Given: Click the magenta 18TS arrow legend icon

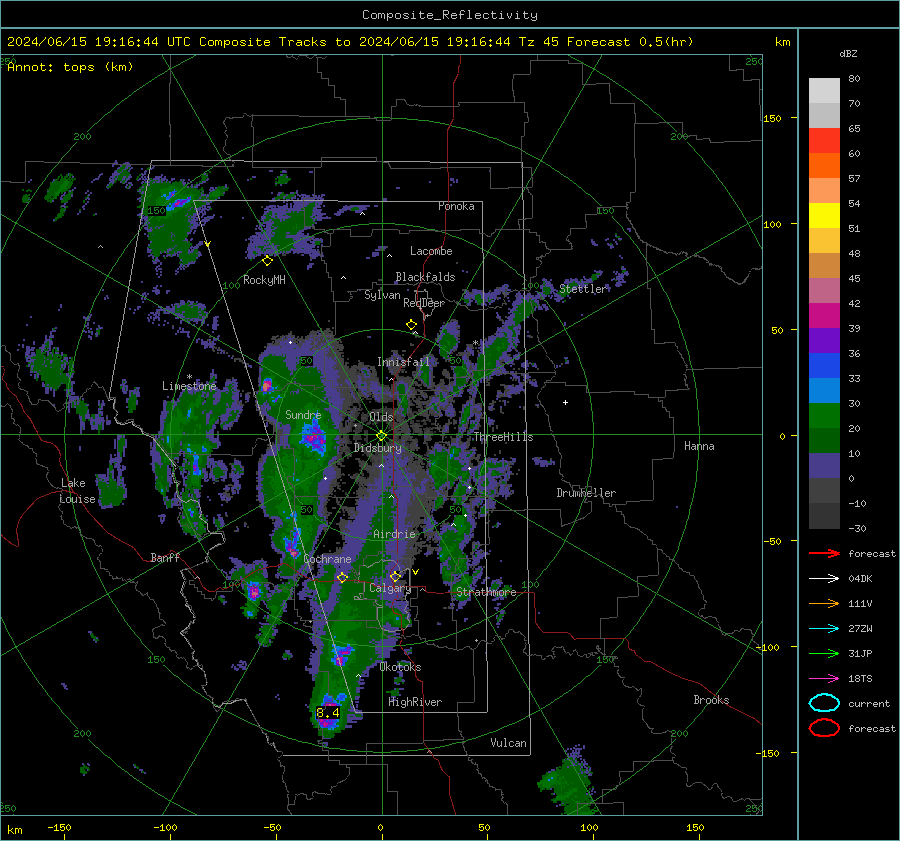Looking at the screenshot, I should click(824, 679).
